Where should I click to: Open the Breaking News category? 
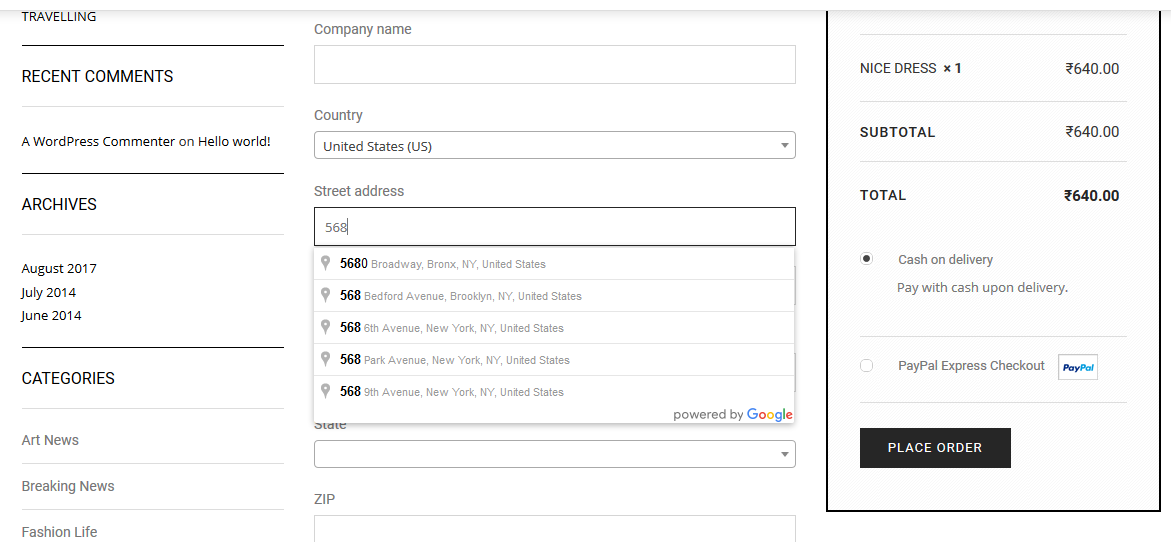(68, 486)
